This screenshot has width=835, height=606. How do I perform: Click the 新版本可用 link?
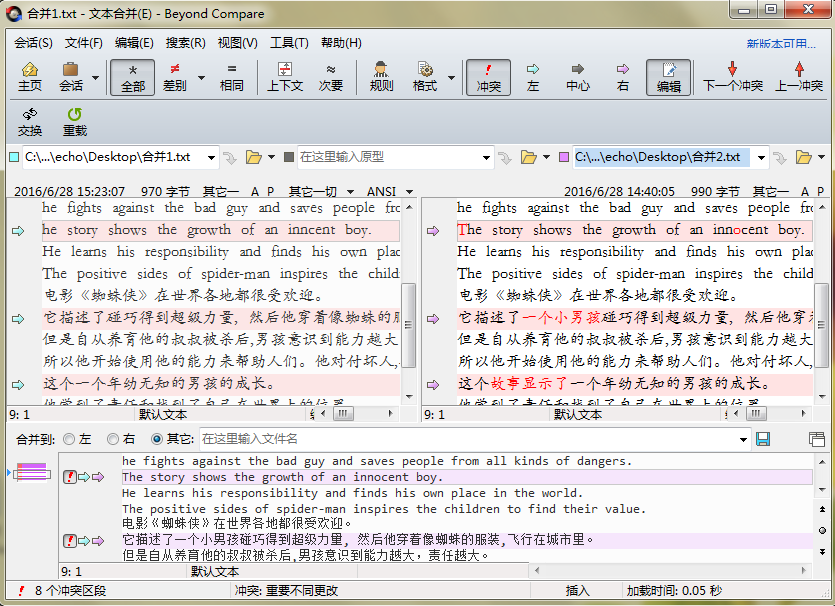pos(789,43)
